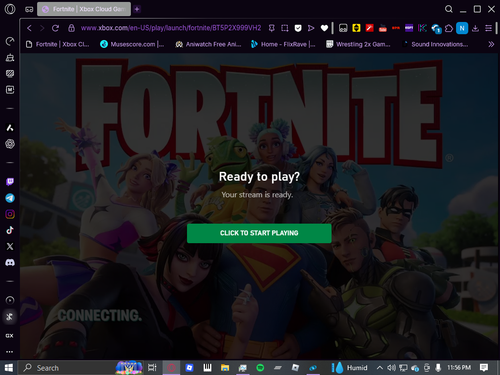500x375 pixels.
Task: Open the GX Corner gamepad icon
Action: 29,9
